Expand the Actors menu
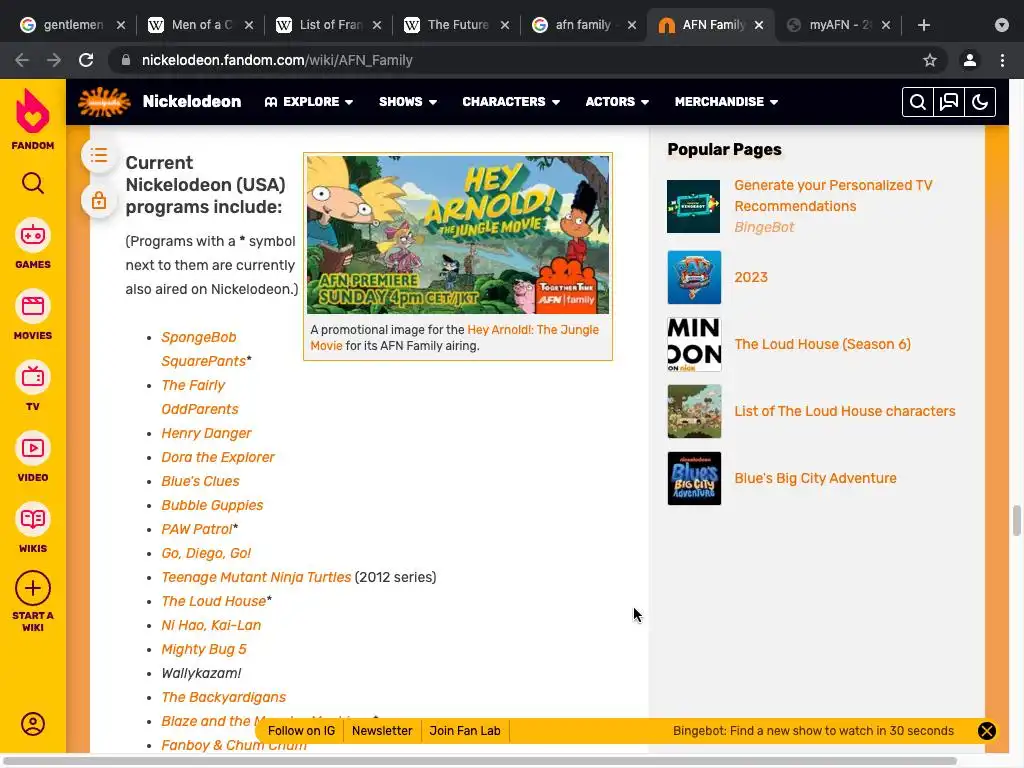Viewport: 1024px width, 768px height. (x=617, y=102)
